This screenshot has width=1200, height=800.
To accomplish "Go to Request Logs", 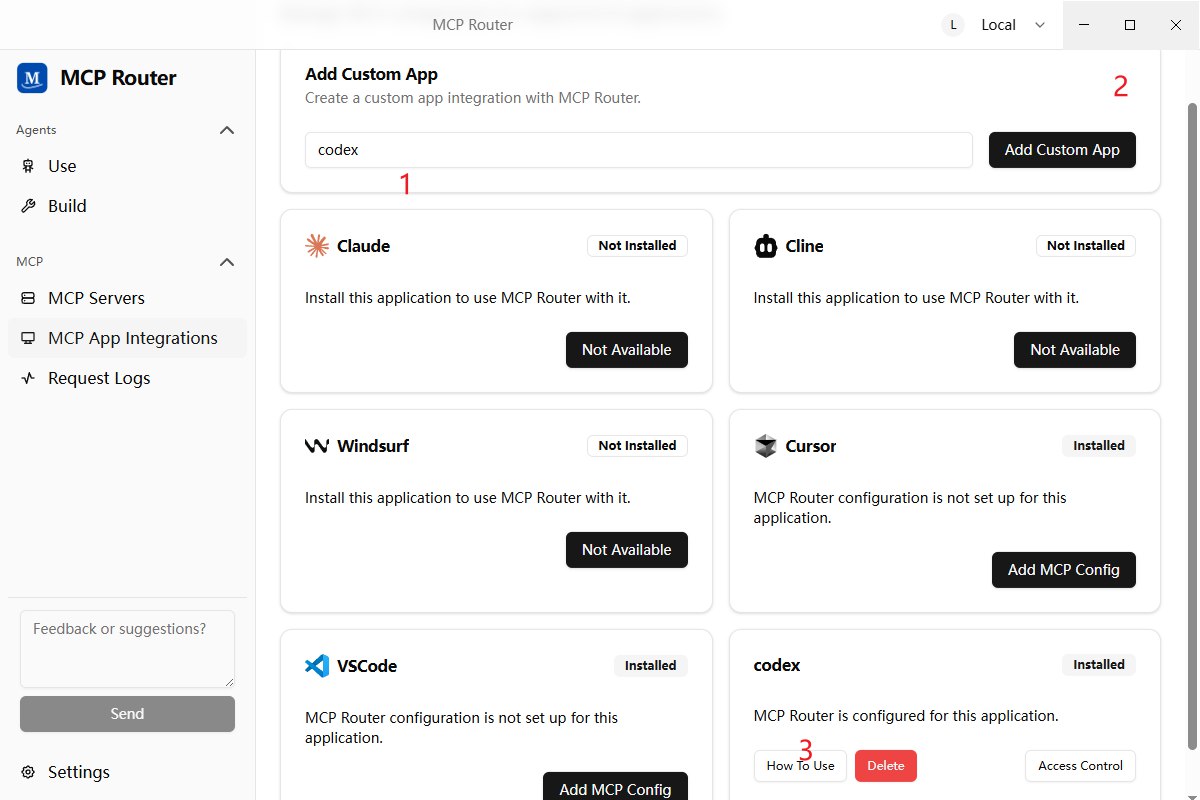I will click(x=98, y=378).
